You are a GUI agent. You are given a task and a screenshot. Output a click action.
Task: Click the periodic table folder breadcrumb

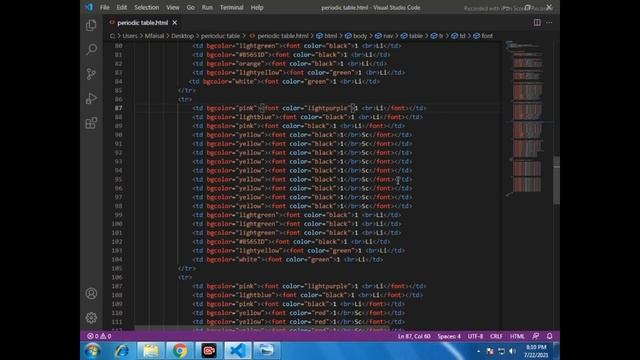point(220,36)
